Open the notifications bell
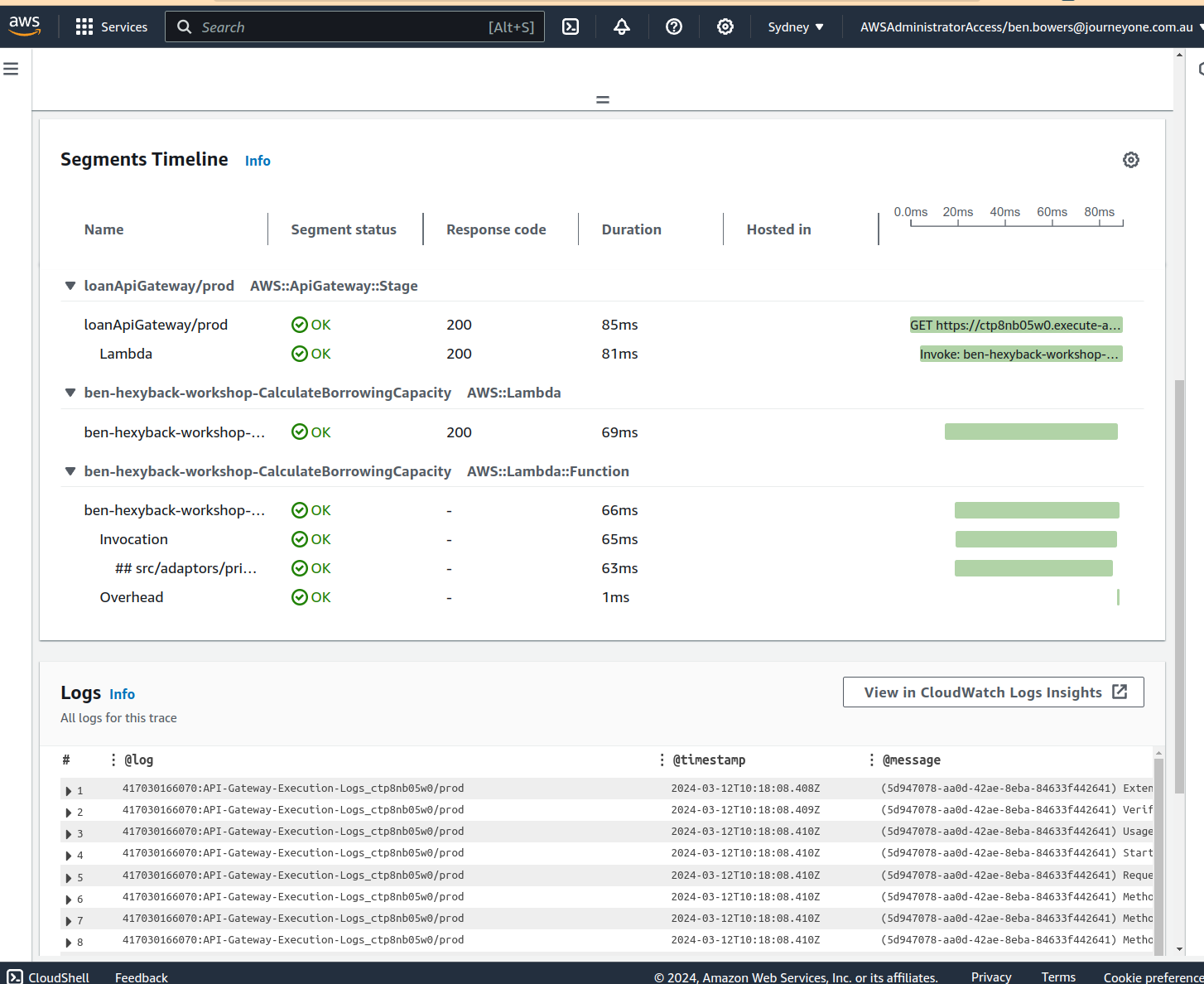 tap(622, 27)
